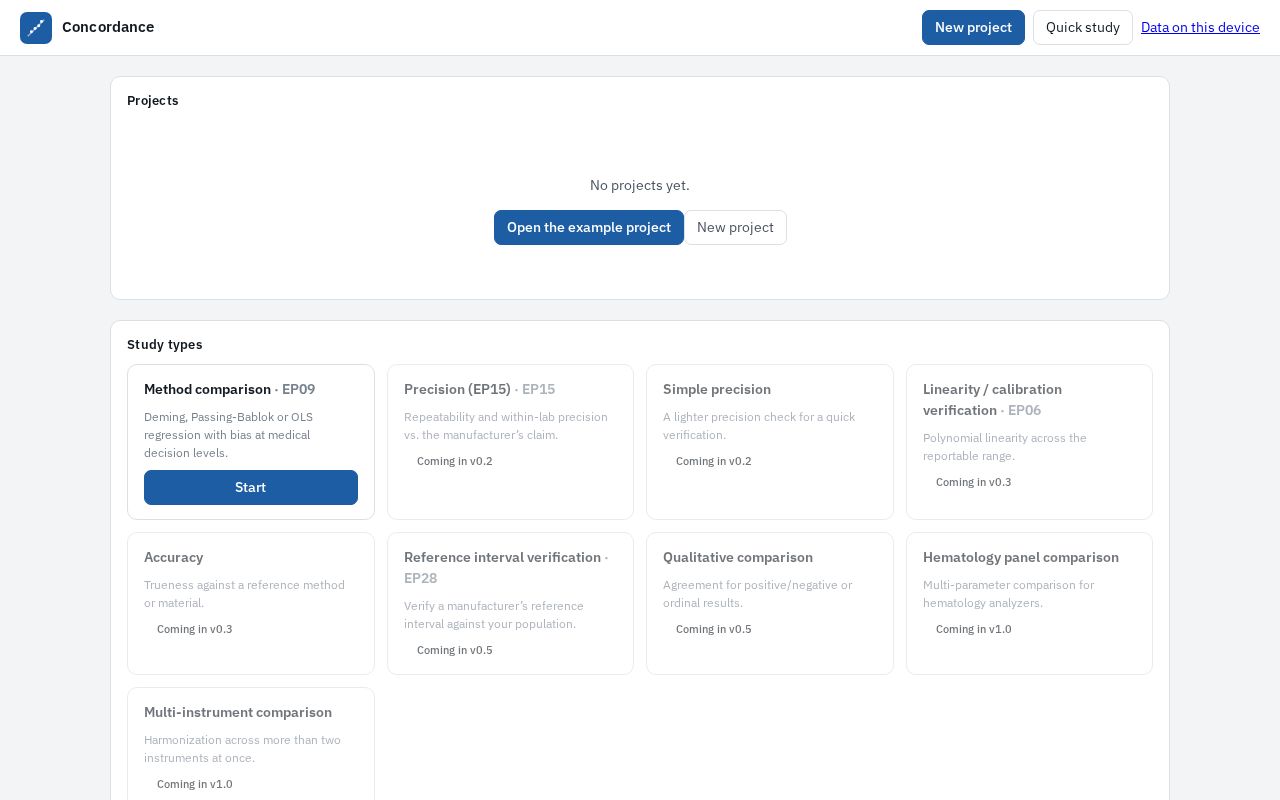
Task: Start the Method comparison study
Action: (x=251, y=487)
